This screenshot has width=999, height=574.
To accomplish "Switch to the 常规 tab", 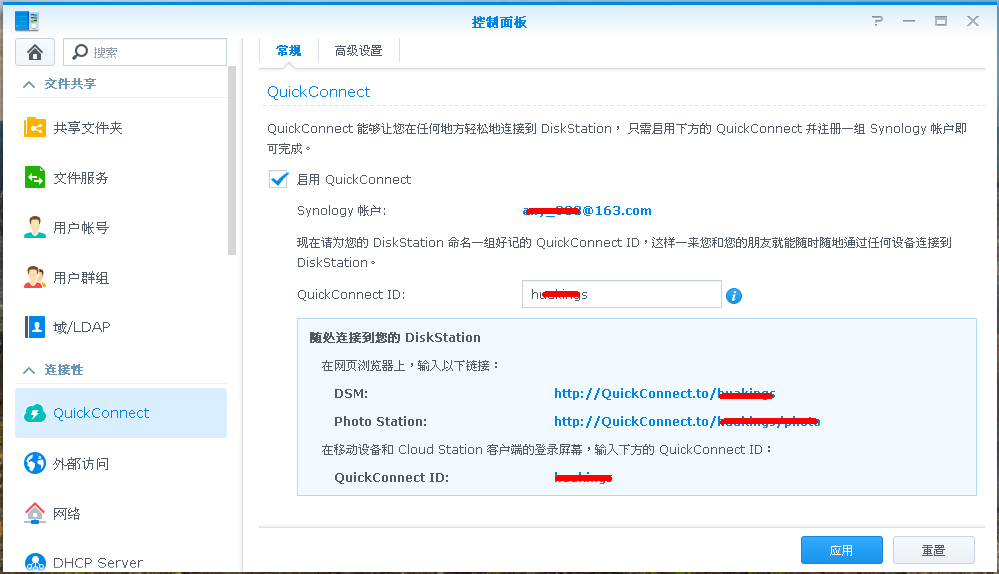I will (289, 50).
